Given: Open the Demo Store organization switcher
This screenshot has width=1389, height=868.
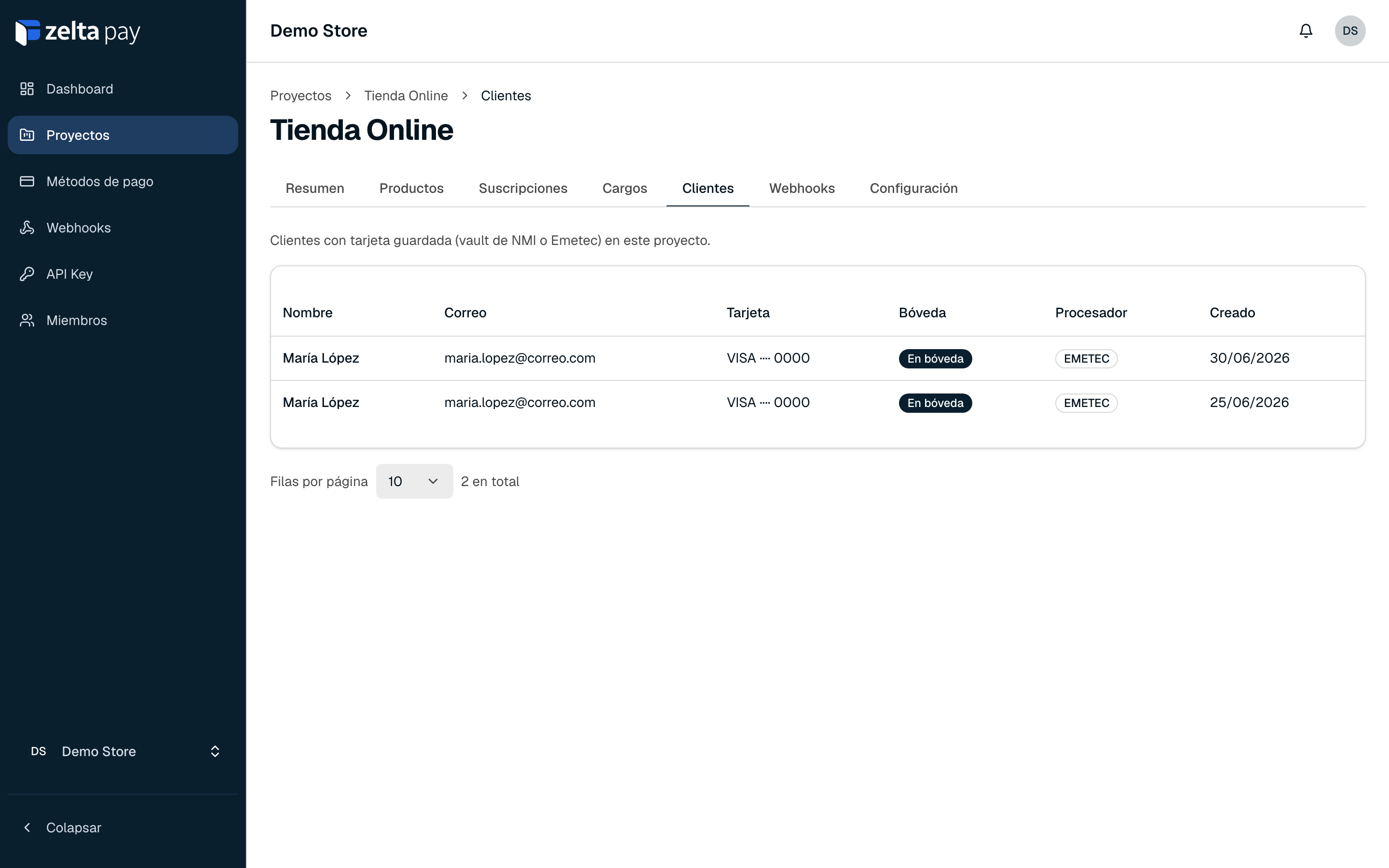Looking at the screenshot, I should pyautogui.click(x=123, y=751).
